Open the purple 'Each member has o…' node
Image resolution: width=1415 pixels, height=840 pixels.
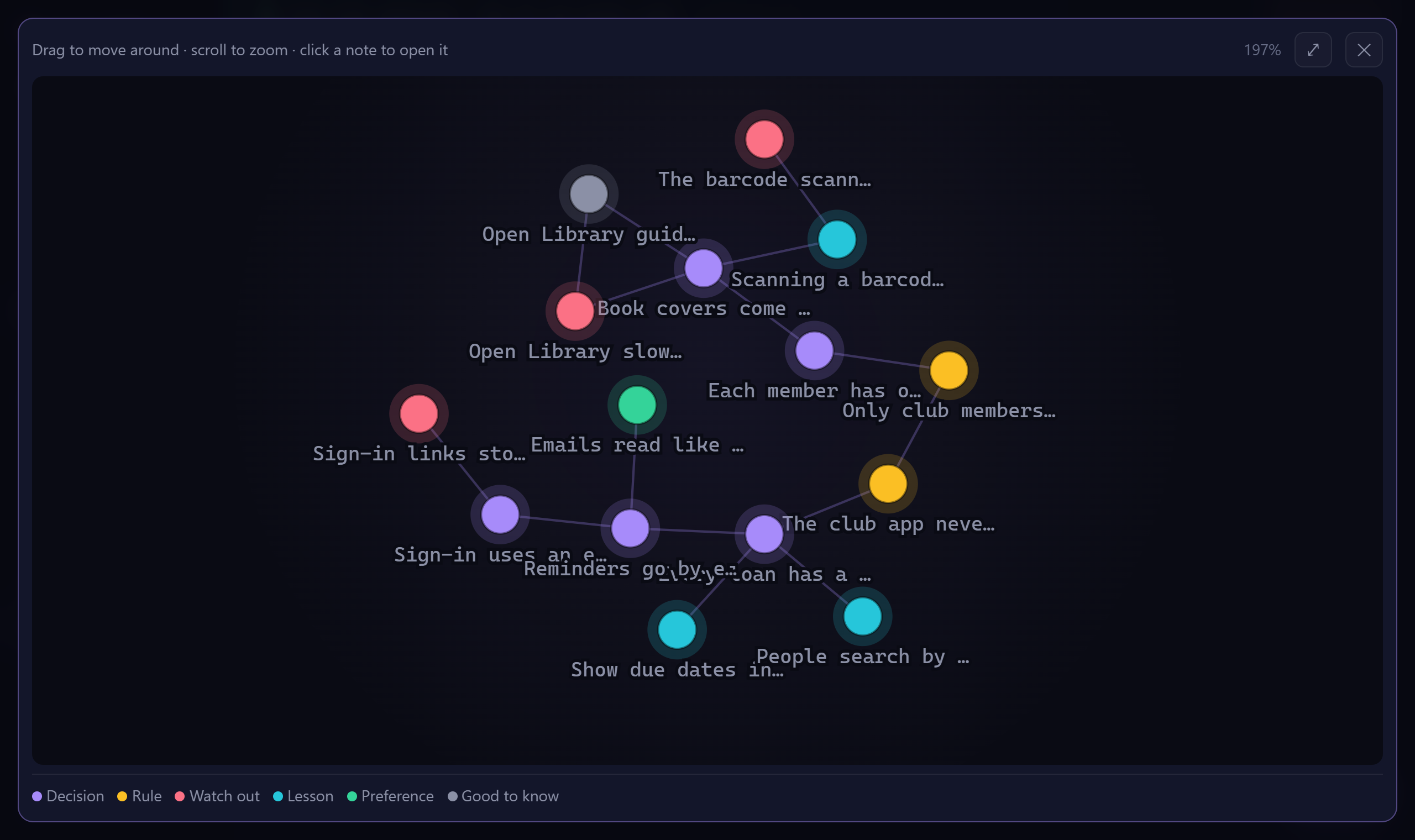point(814,350)
